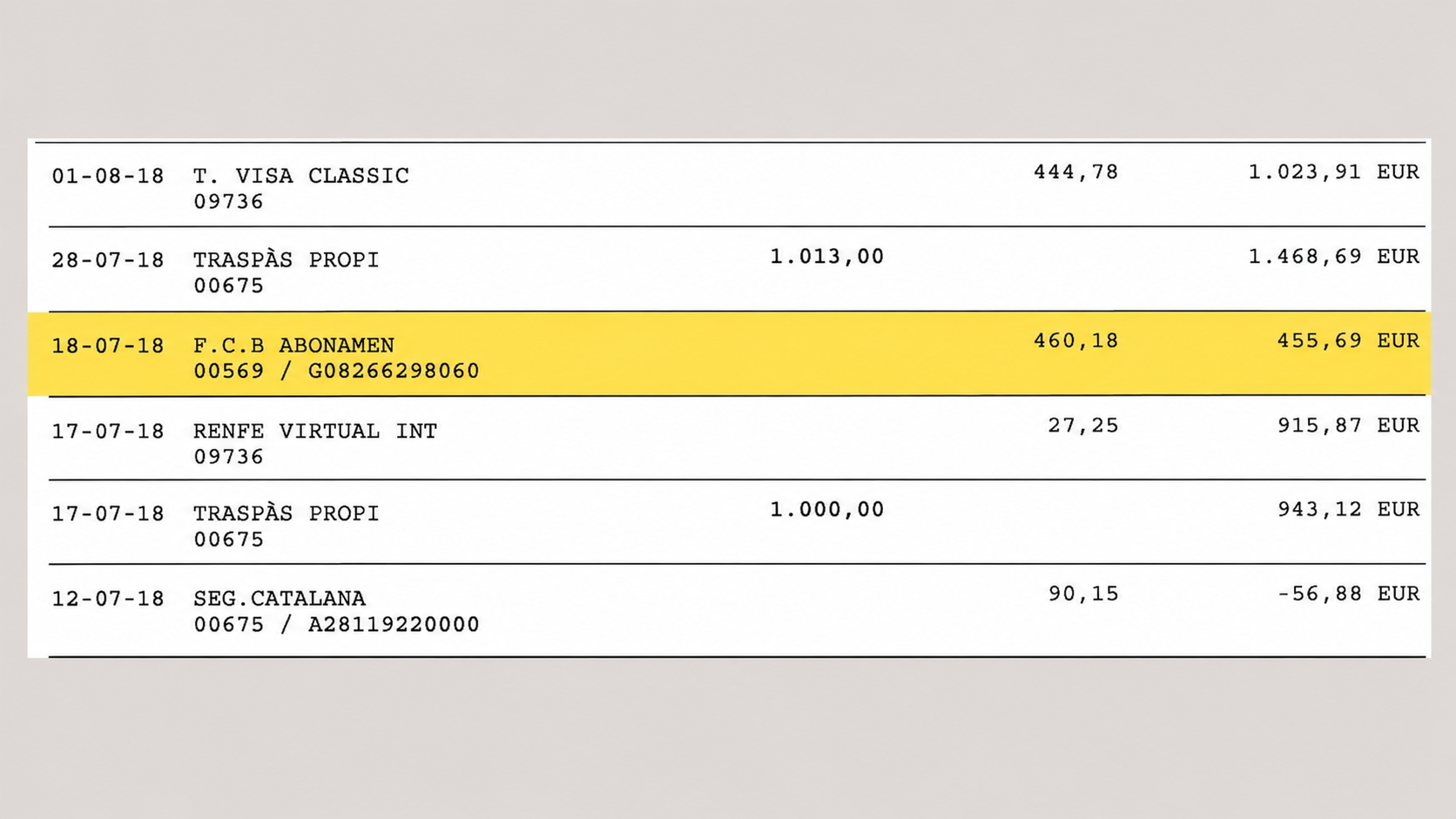Click the SEG.CATALANA transaction description
This screenshot has width=1456, height=819.
[x=280, y=599]
